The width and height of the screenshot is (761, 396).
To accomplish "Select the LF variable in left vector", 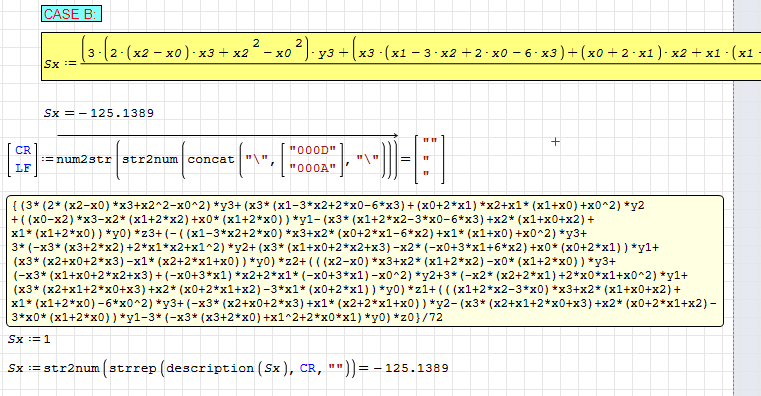I will pyautogui.click(x=23, y=168).
